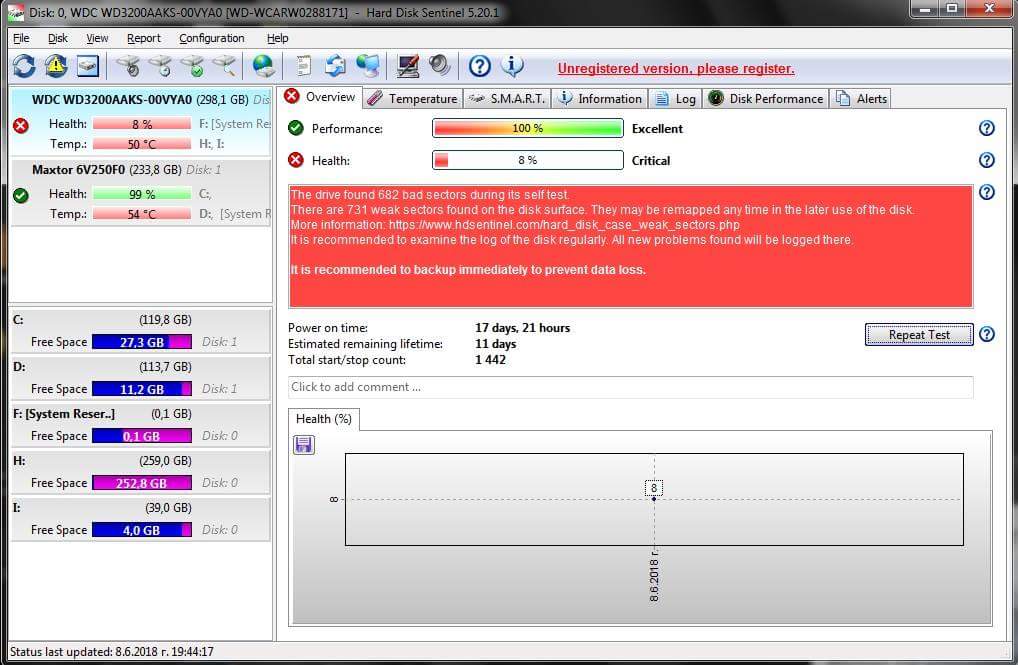The image size is (1018, 665).
Task: Click the Repeat Test button
Action: pos(919,335)
